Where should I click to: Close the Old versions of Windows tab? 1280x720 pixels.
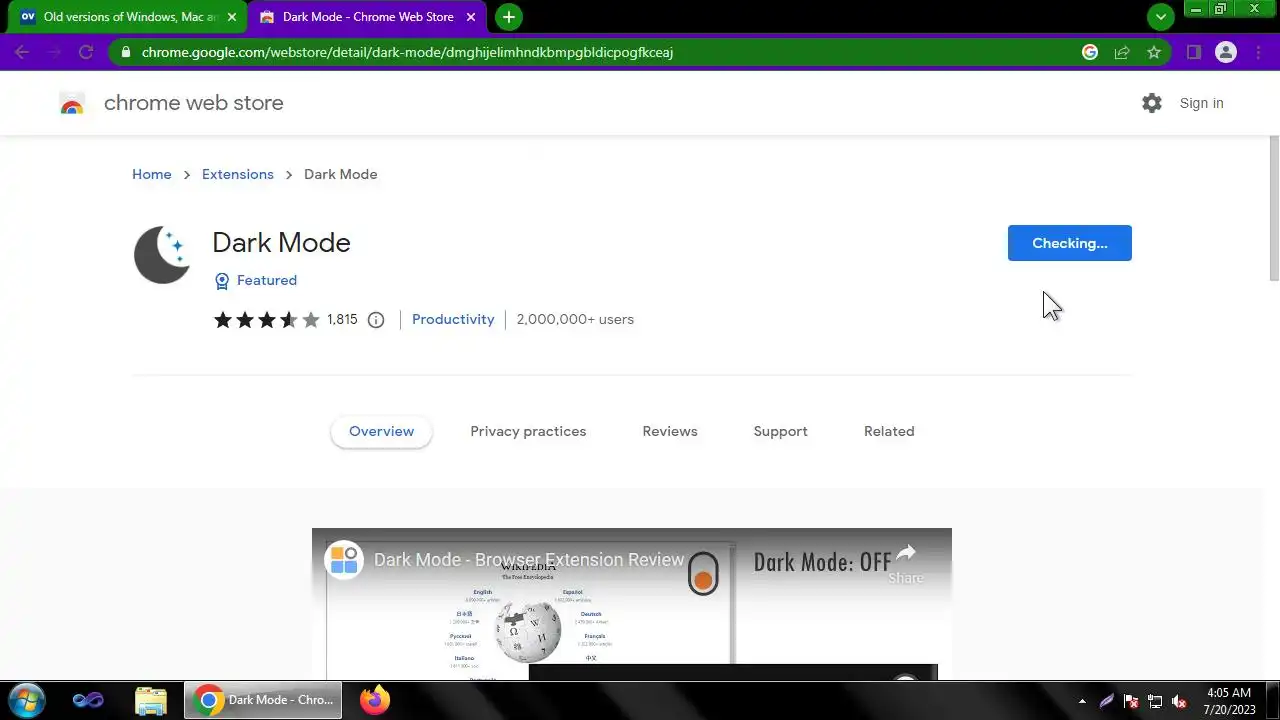232,17
